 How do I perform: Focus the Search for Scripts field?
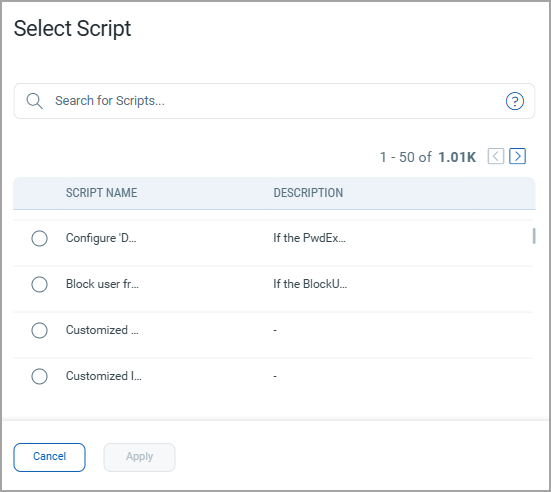[274, 101]
